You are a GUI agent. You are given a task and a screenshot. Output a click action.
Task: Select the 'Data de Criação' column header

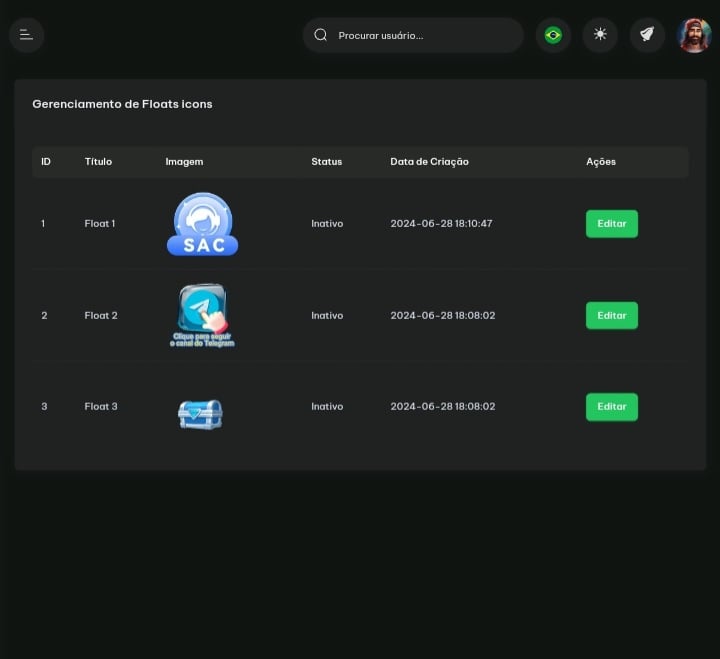(x=429, y=162)
